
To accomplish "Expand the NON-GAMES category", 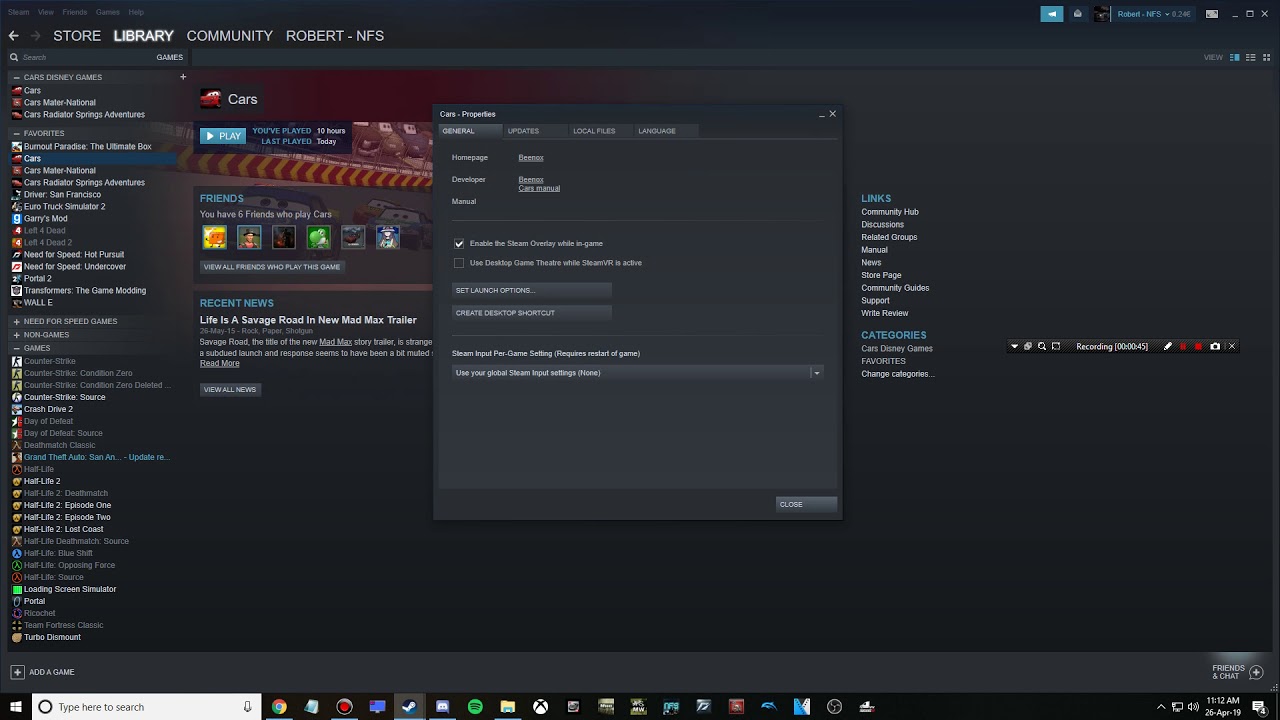I will 16,335.
